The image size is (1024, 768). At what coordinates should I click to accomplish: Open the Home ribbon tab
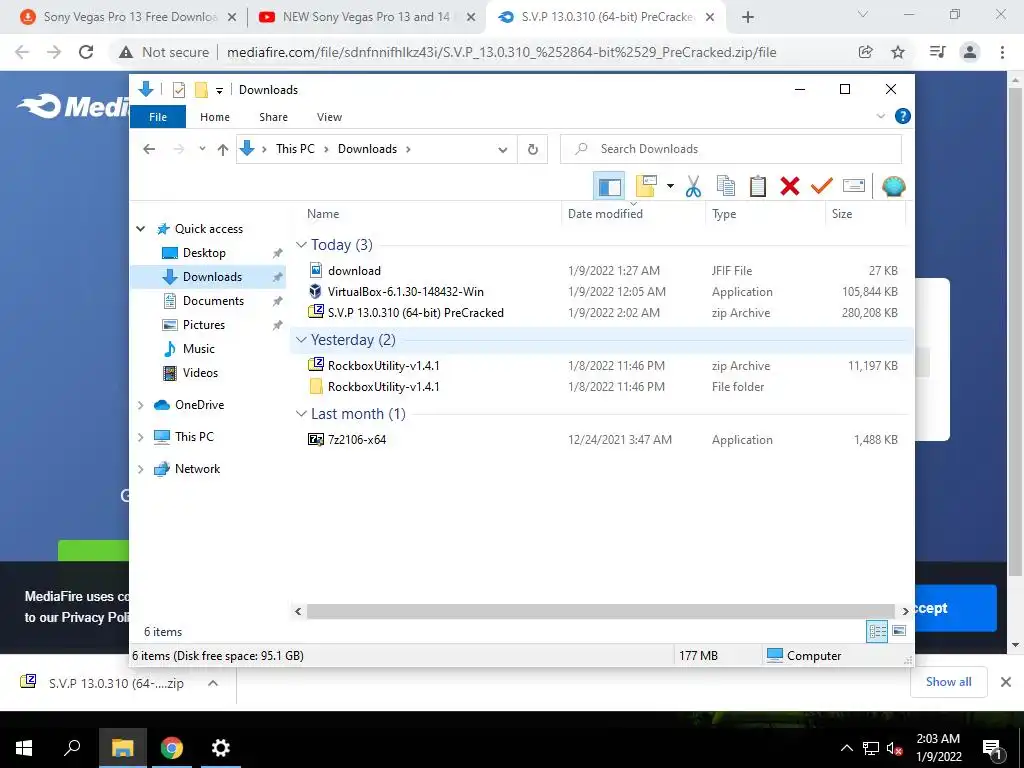click(x=215, y=117)
